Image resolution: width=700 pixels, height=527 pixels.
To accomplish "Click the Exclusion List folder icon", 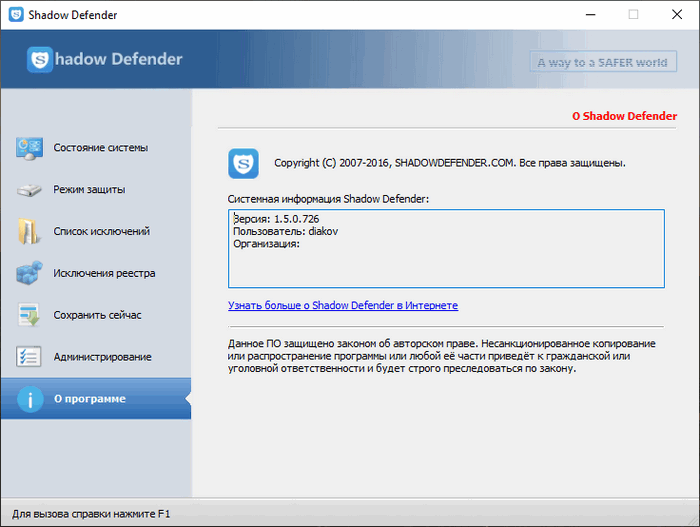I will click(29, 231).
